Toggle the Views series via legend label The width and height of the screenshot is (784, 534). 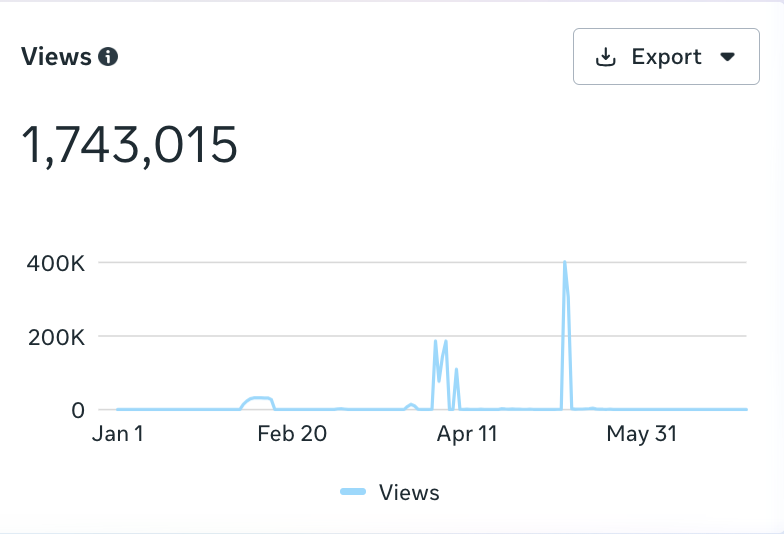pos(409,492)
